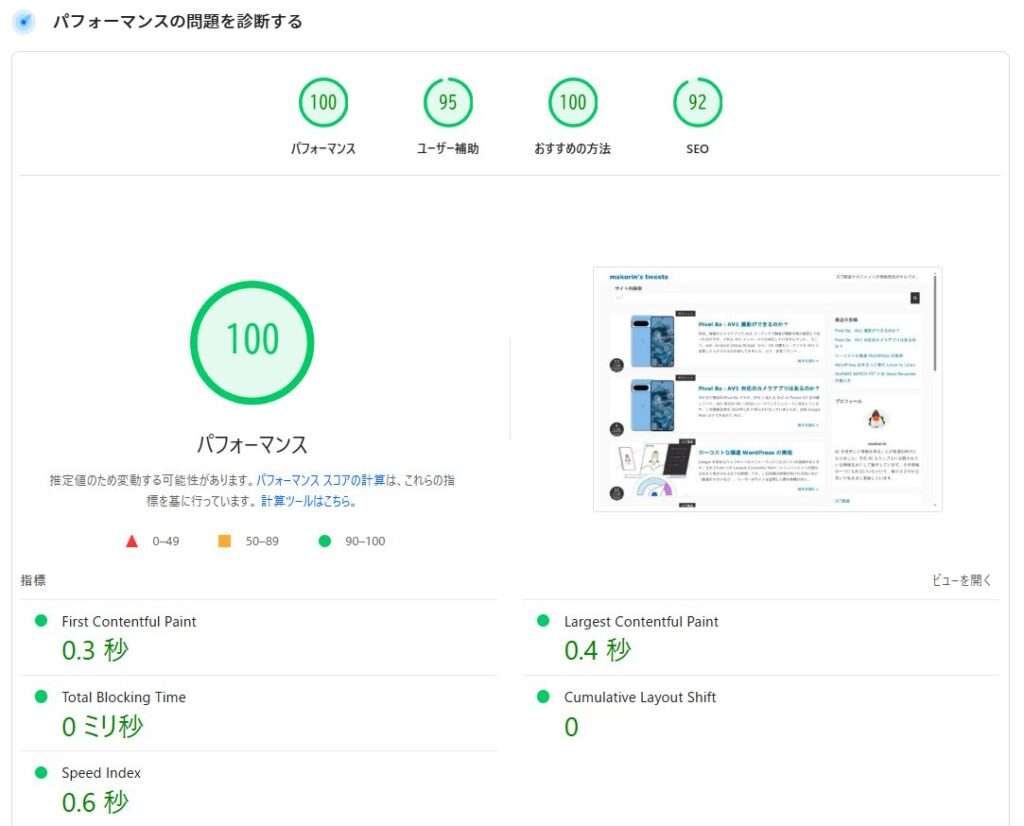1024x826 pixels.
Task: Jump to the ユーザー補助 category label
Action: (447, 149)
